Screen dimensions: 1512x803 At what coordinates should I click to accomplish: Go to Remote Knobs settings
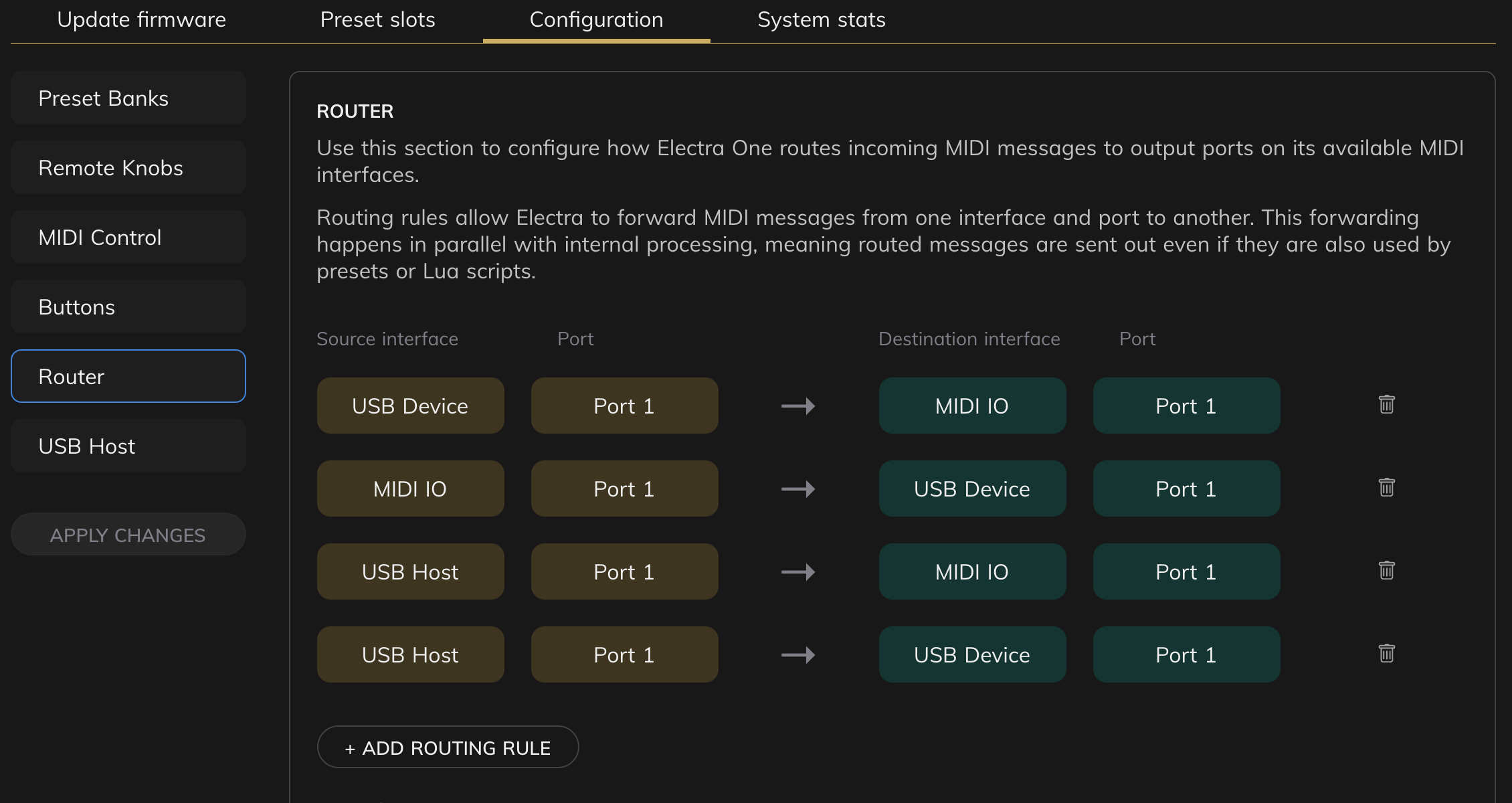tap(128, 168)
